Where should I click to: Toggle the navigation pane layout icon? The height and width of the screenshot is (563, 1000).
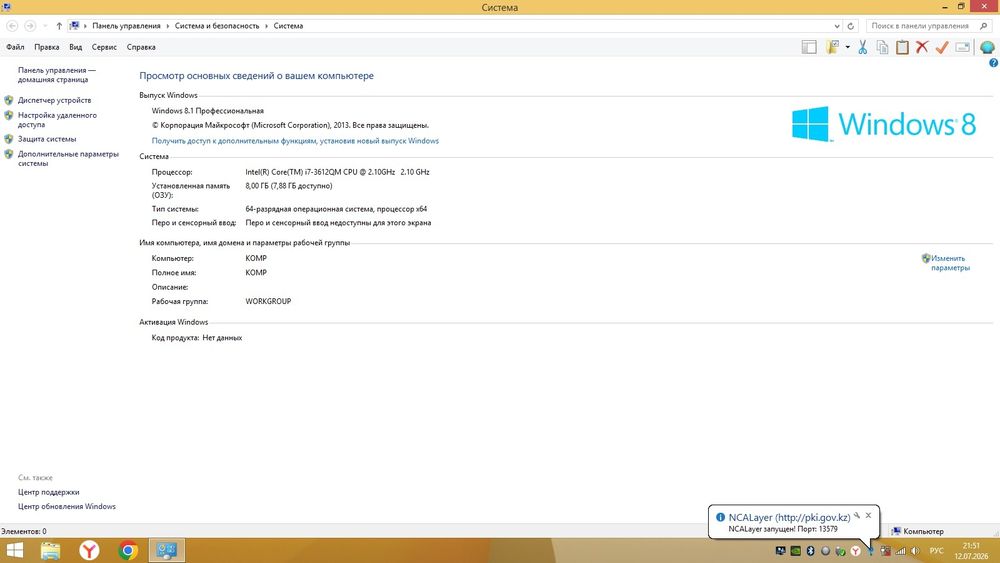(x=809, y=47)
